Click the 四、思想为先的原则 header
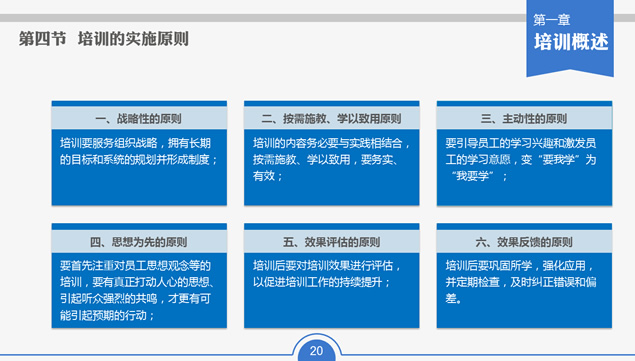Viewport: 635px width, 361px height. point(139,242)
